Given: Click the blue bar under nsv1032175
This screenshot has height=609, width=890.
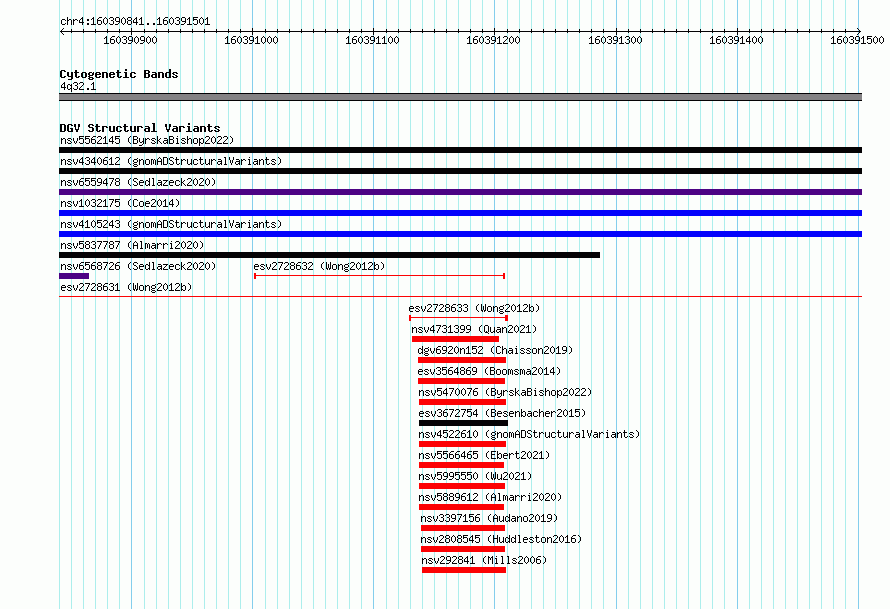Looking at the screenshot, I should (460, 213).
